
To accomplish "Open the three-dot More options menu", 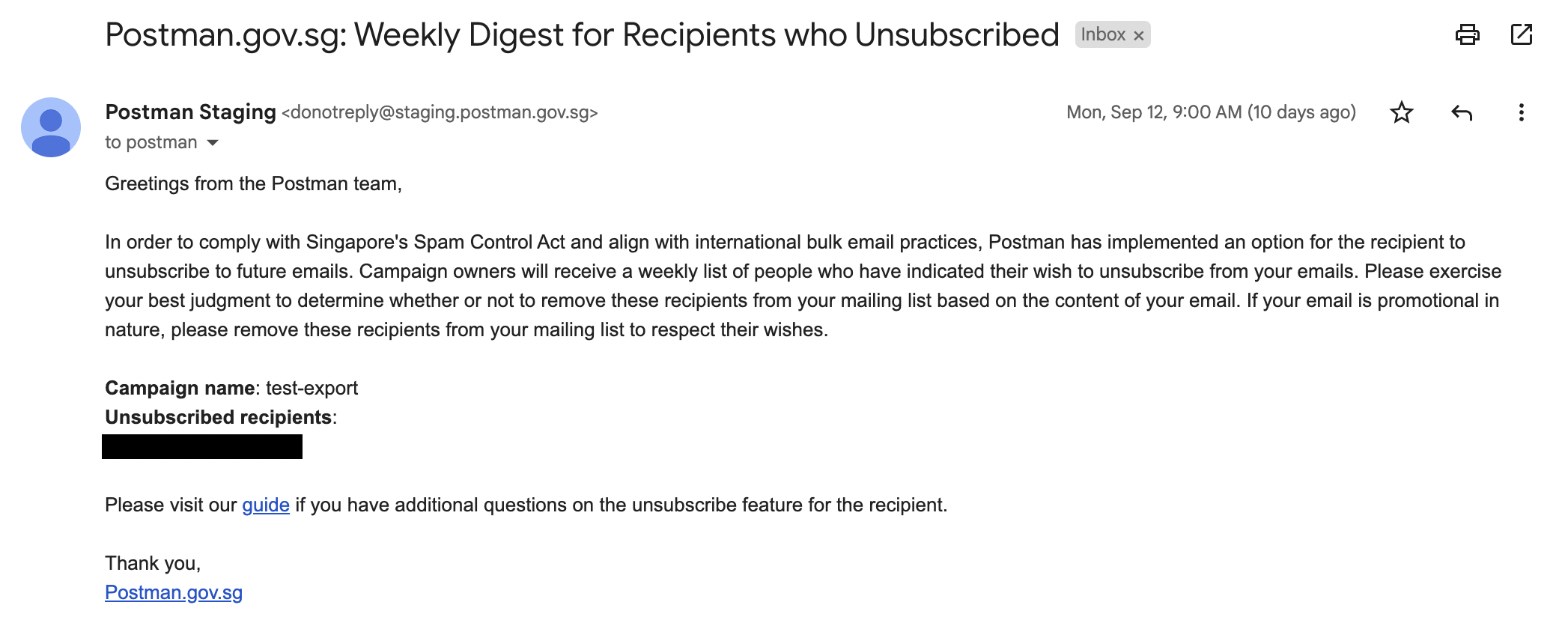I will point(1521,112).
